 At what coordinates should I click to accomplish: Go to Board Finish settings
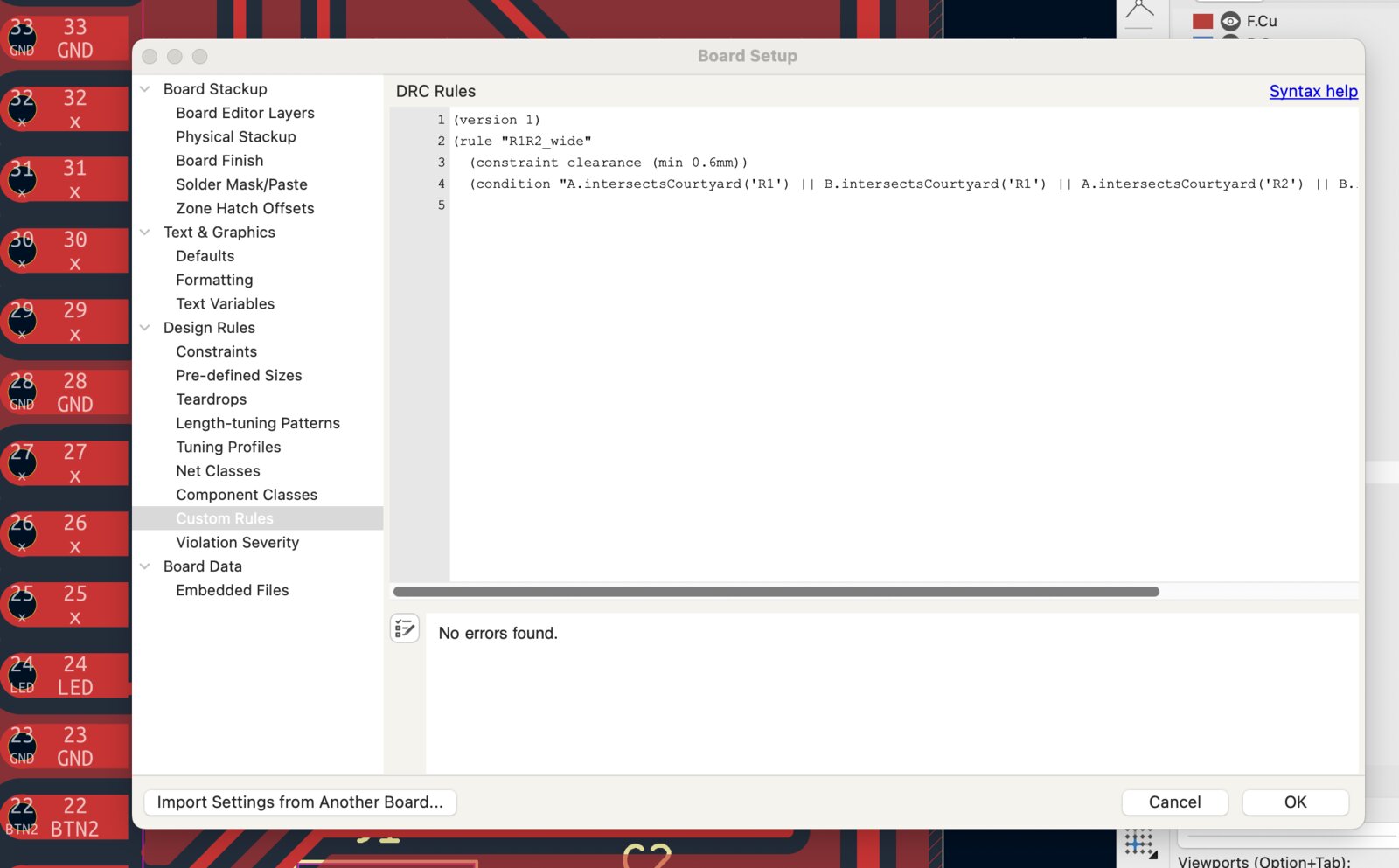(x=219, y=161)
